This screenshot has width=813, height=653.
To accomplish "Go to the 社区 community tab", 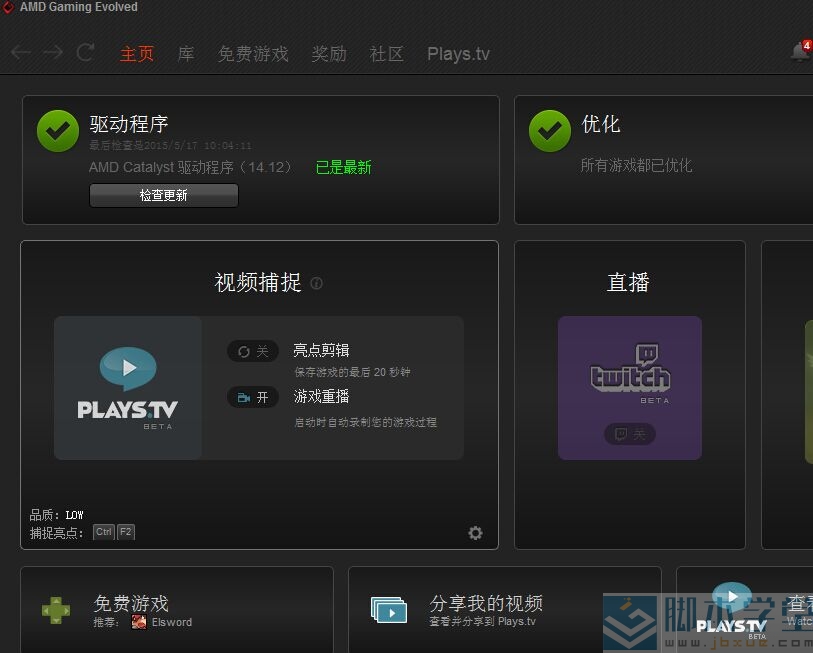I will coord(386,53).
